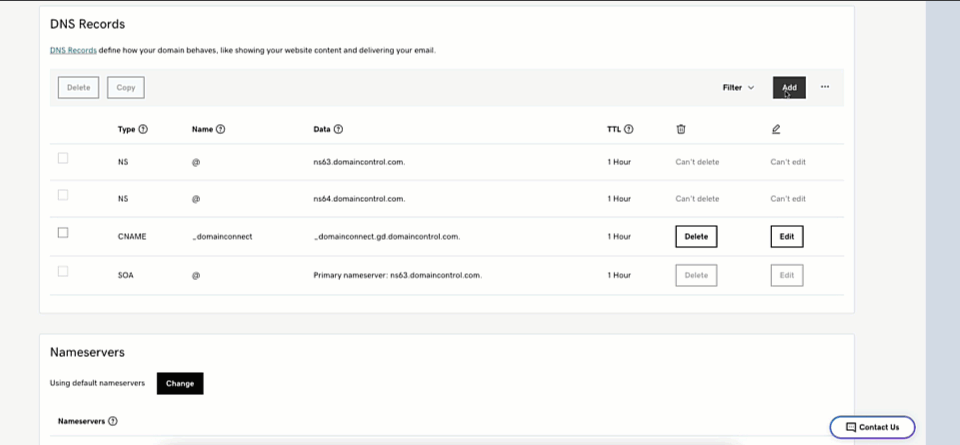Click Can't delete in ns63 row
Viewport: 960px width, 445px height.
697,162
